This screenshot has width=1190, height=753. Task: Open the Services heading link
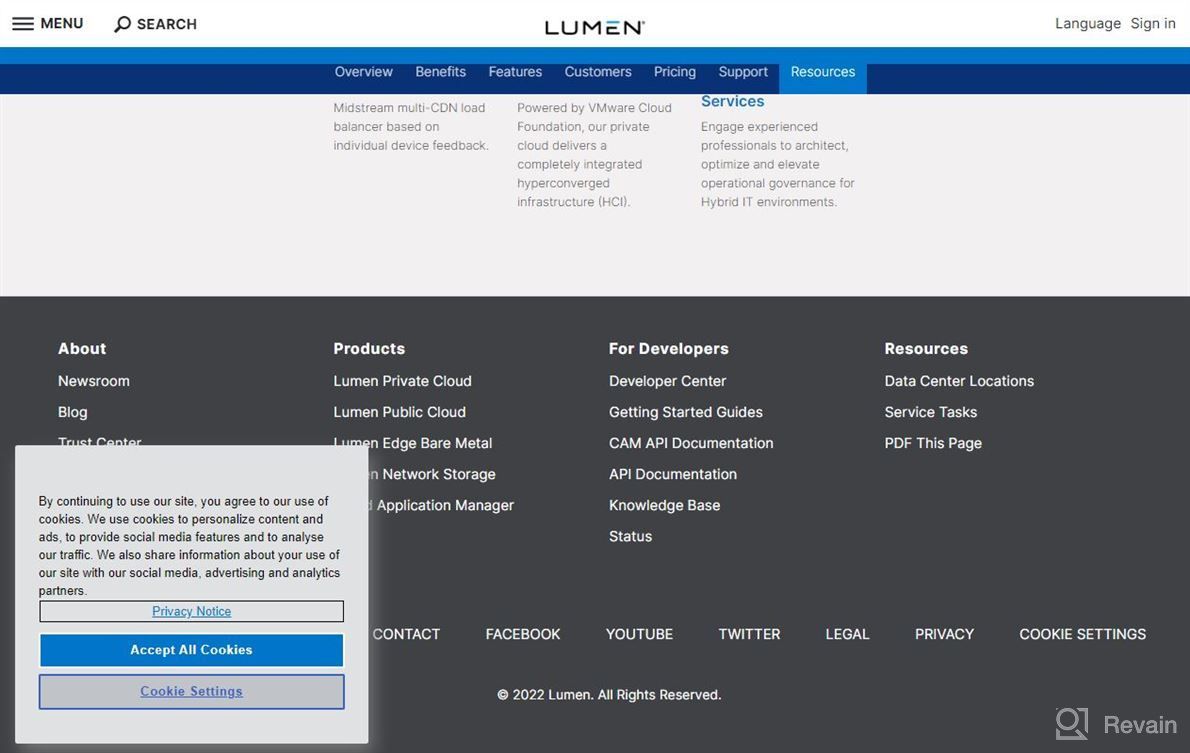732,102
